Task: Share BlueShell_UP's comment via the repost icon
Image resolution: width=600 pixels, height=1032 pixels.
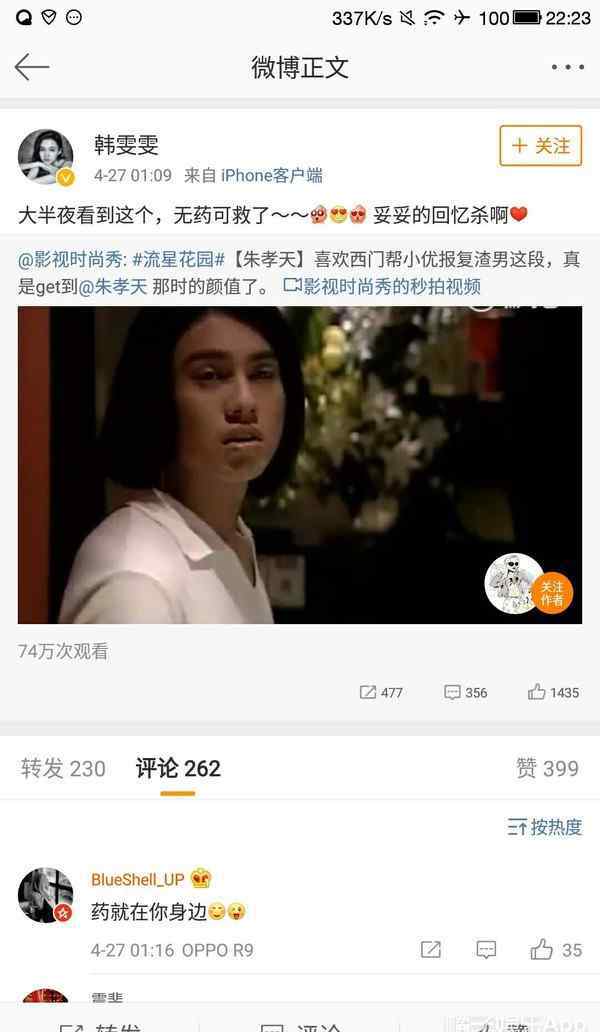Action: point(431,949)
